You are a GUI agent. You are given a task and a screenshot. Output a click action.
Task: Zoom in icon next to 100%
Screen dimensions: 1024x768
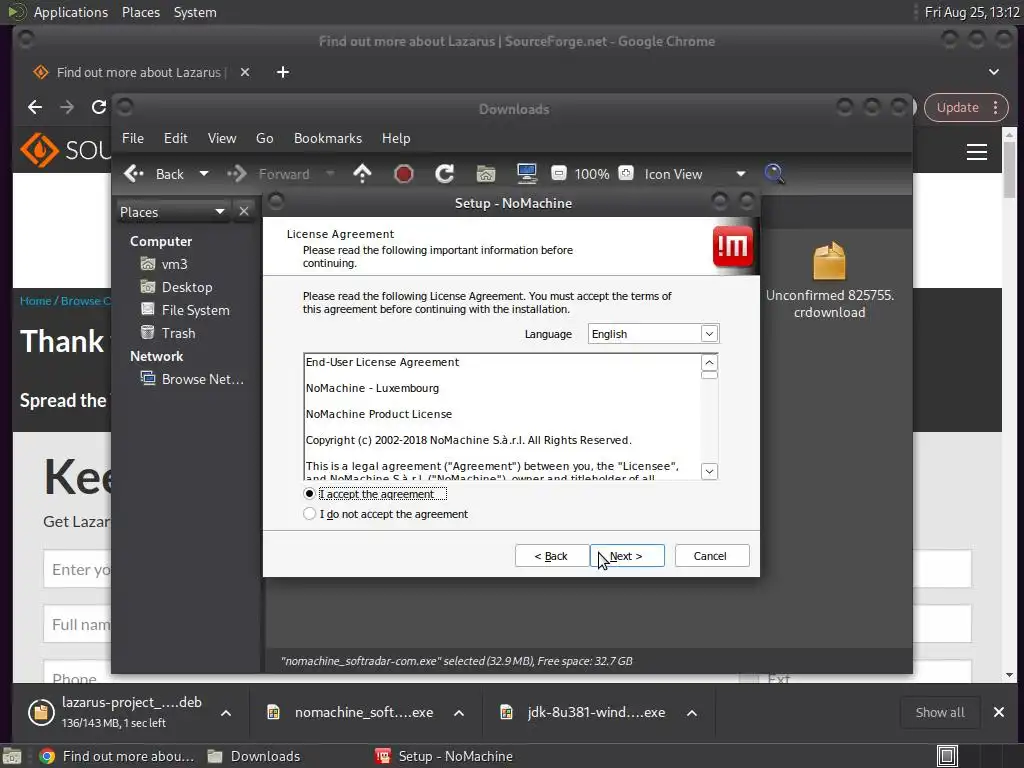coord(626,173)
